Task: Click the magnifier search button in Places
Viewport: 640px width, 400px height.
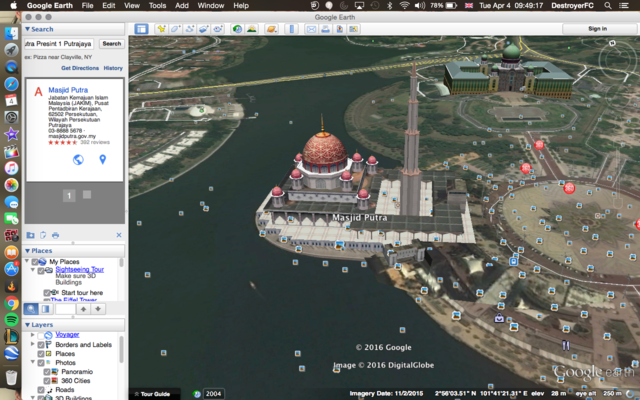Action: [x=31, y=309]
